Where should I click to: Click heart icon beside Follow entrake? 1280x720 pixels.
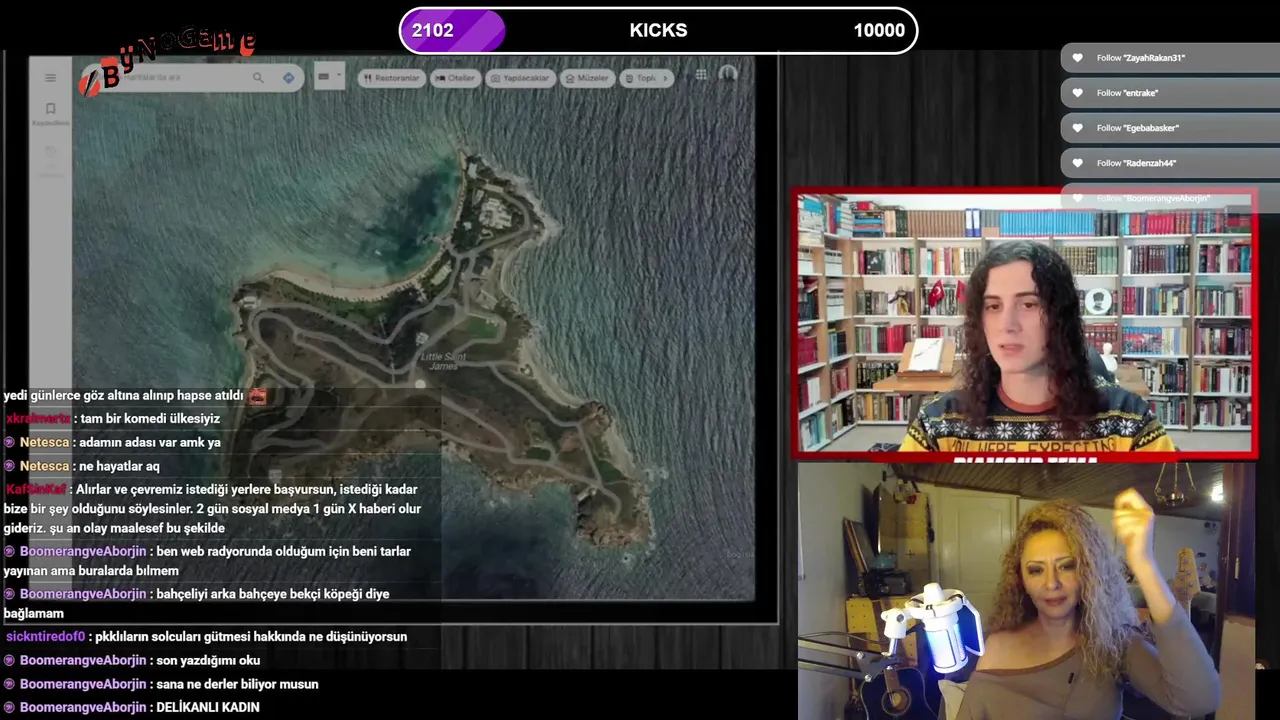pyautogui.click(x=1077, y=93)
